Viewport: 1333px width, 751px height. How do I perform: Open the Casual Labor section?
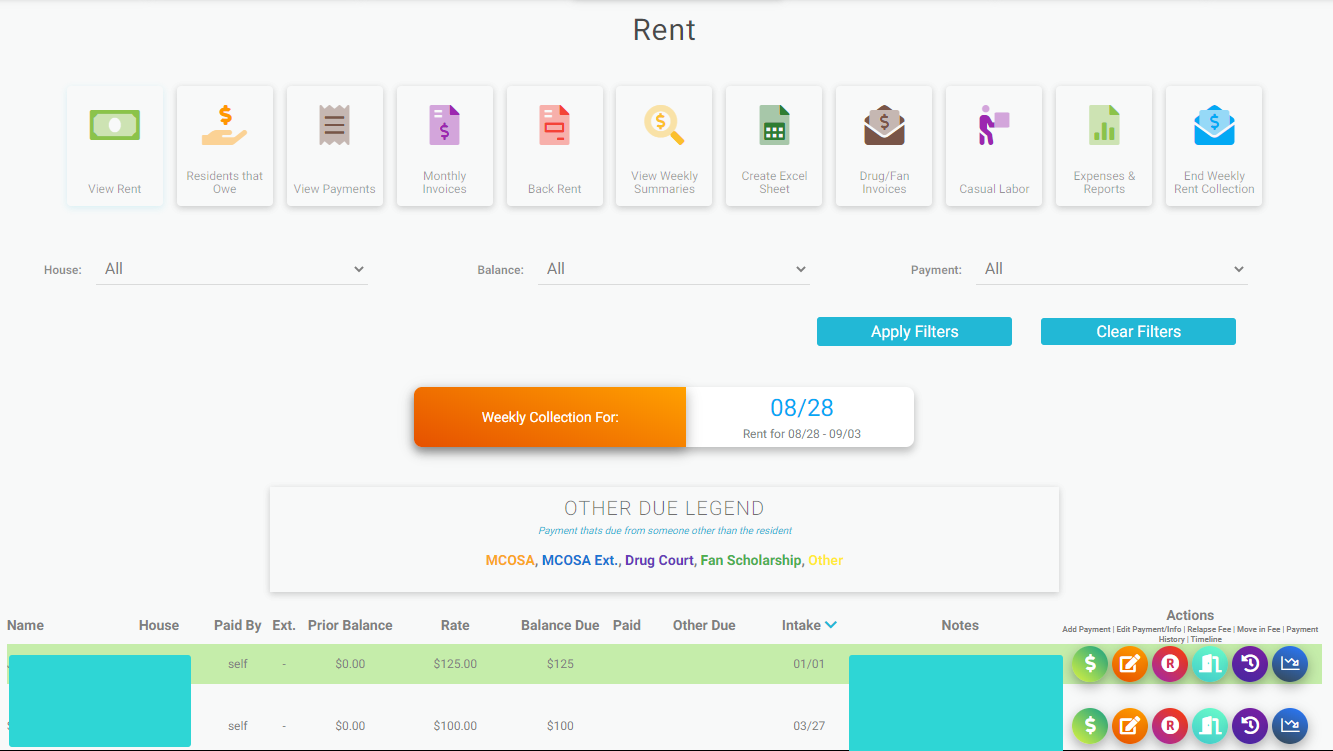pos(993,145)
